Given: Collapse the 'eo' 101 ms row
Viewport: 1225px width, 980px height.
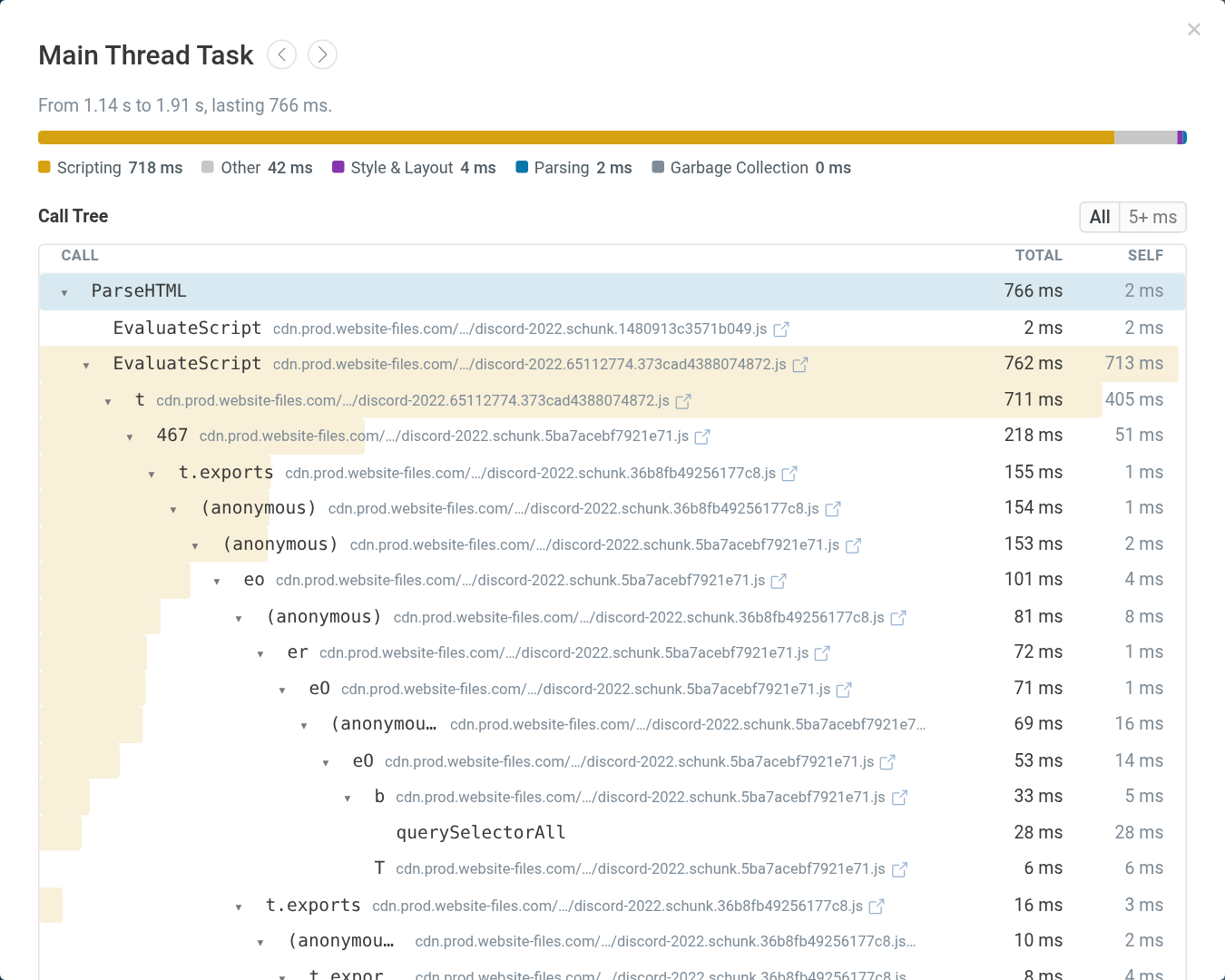Looking at the screenshot, I should tap(217, 581).
